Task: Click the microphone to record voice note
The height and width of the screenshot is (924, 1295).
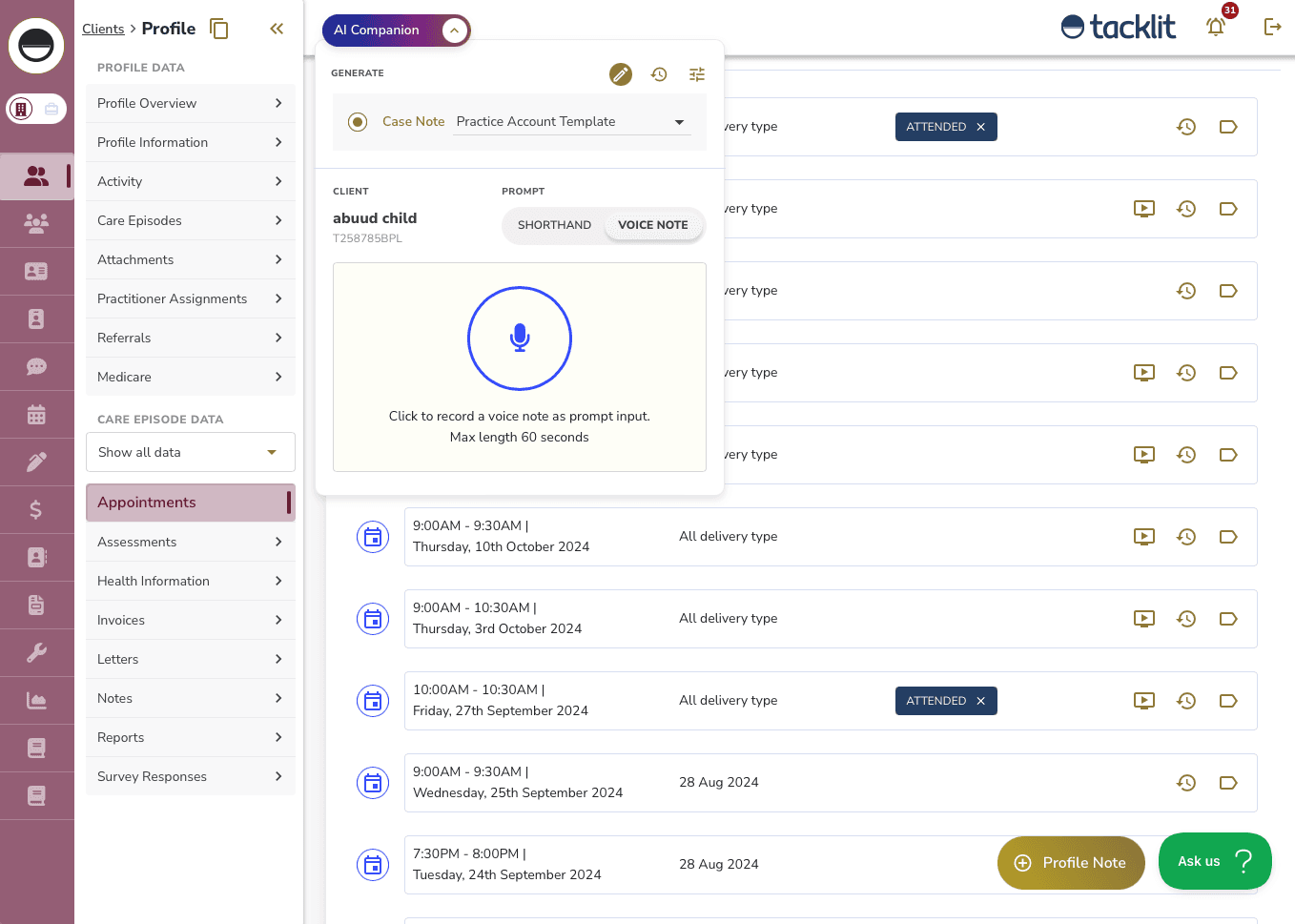Action: [x=520, y=339]
